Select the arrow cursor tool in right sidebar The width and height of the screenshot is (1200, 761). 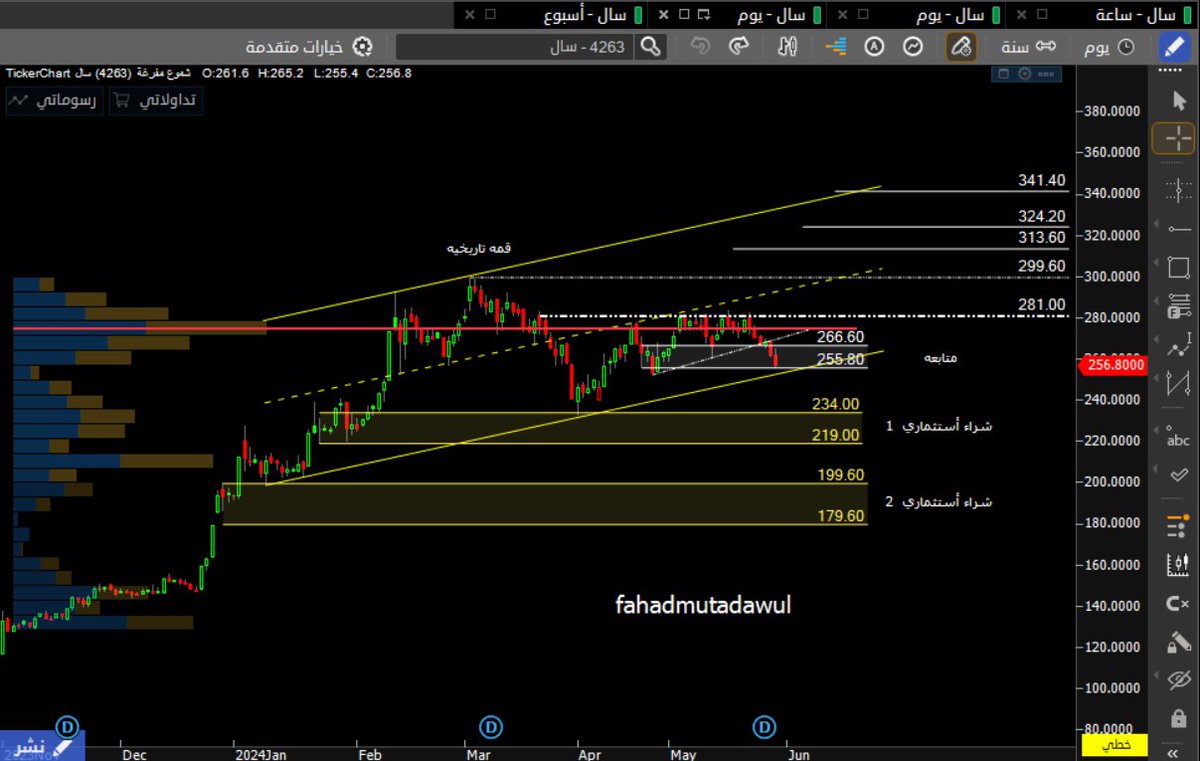point(1178,99)
